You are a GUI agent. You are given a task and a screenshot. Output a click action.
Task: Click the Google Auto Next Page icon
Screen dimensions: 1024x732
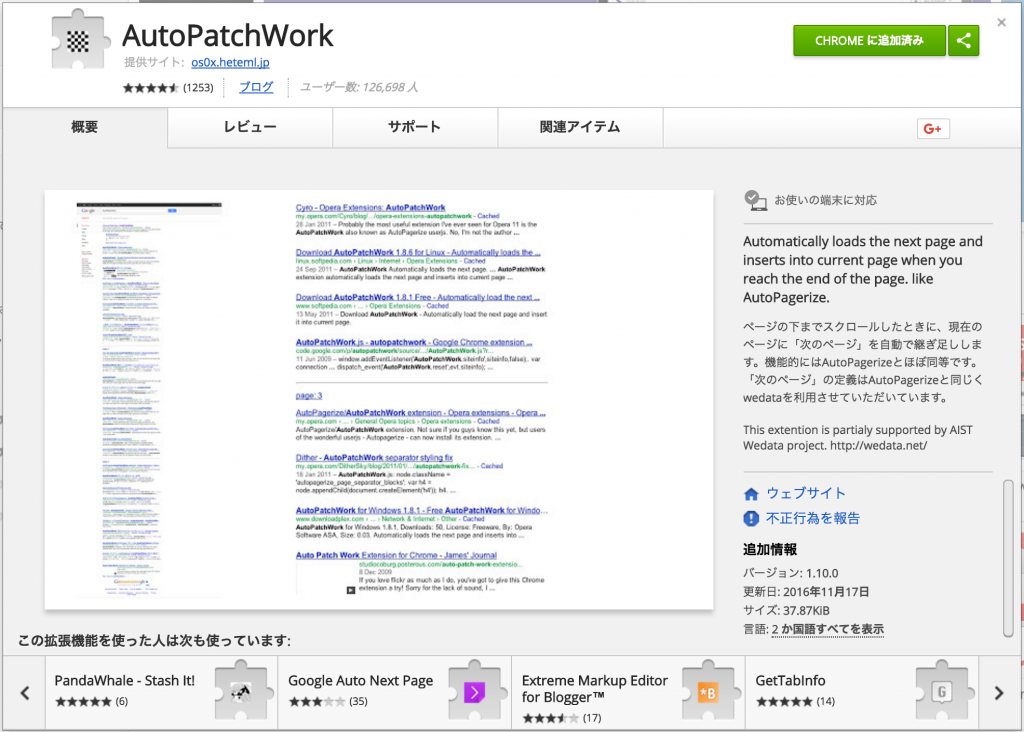tap(475, 692)
